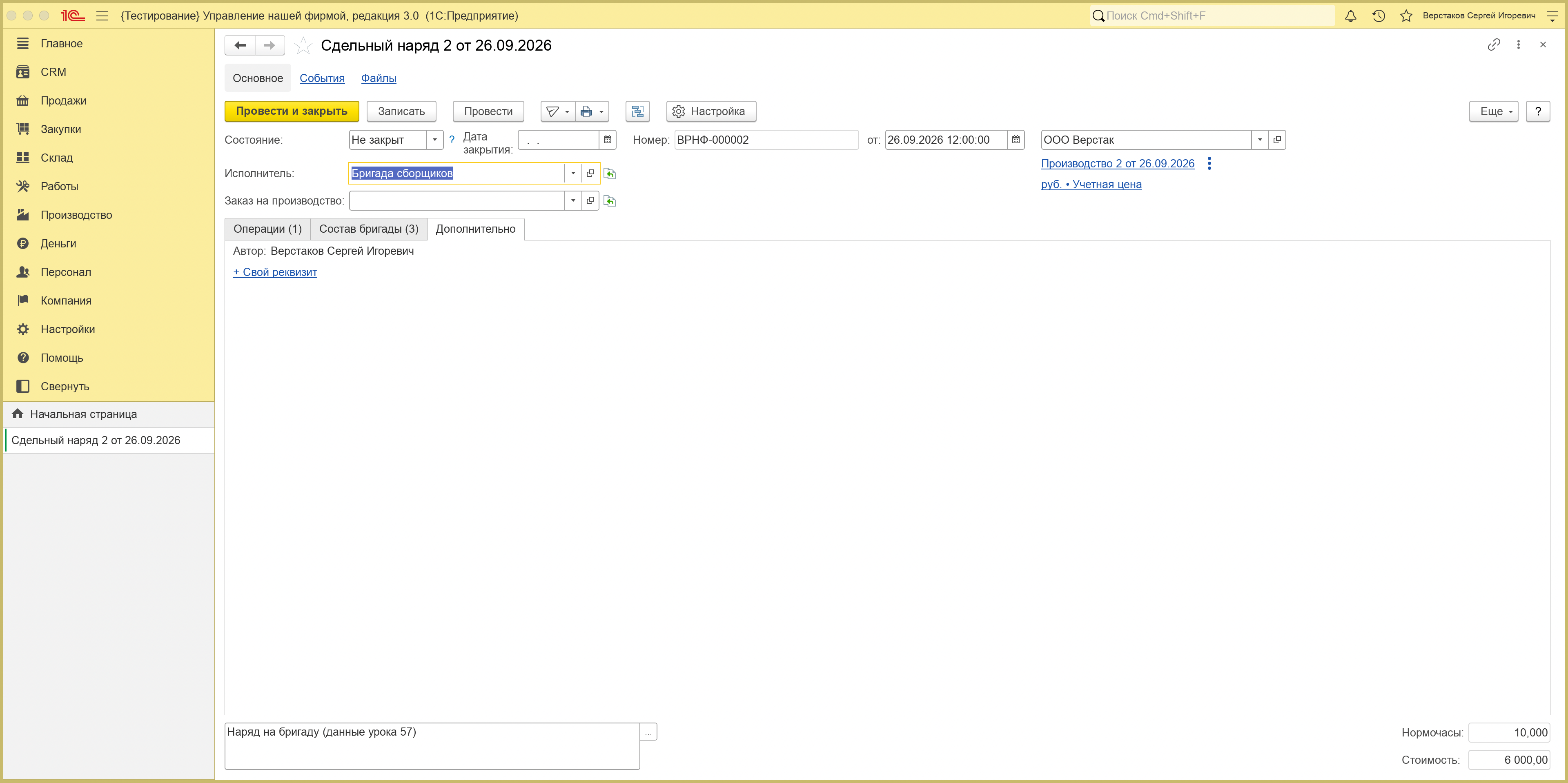Go forward with the right arrow
The image size is (1568, 783).
coord(269,45)
